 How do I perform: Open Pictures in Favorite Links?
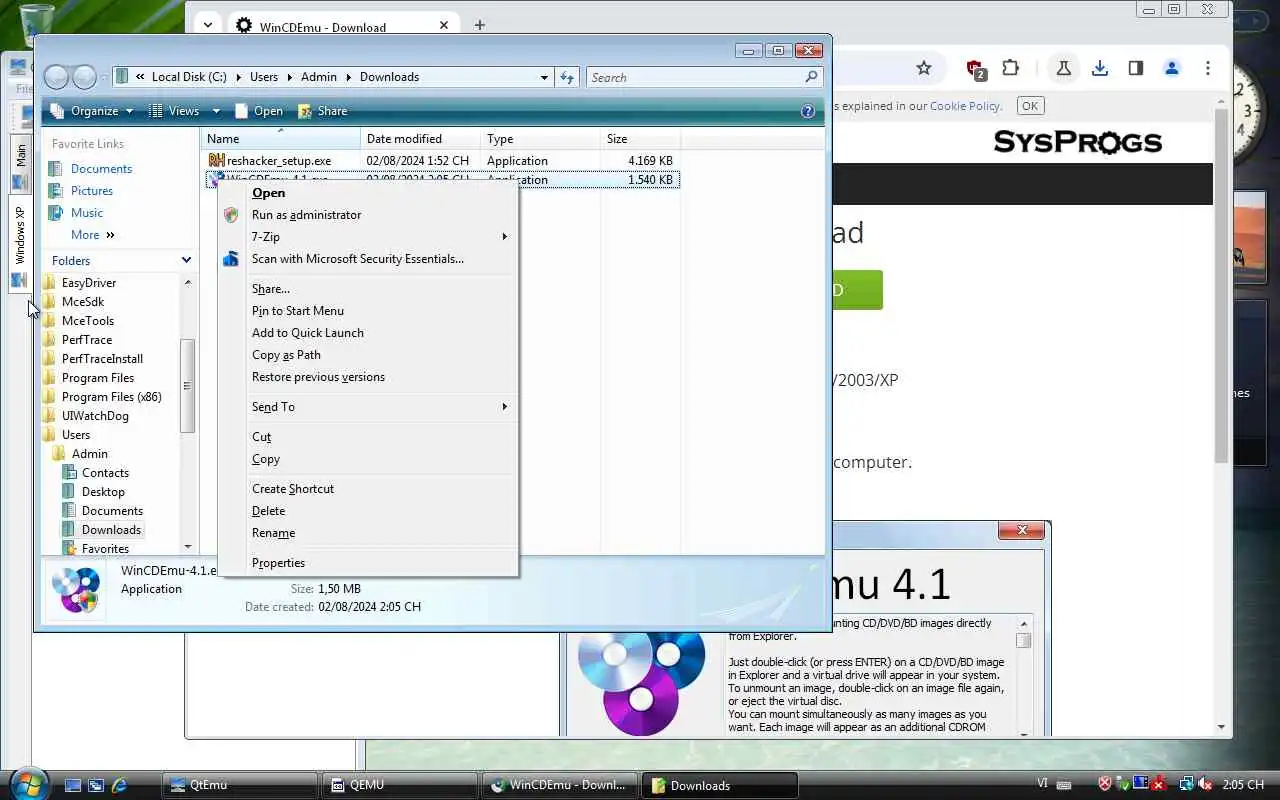(x=91, y=191)
